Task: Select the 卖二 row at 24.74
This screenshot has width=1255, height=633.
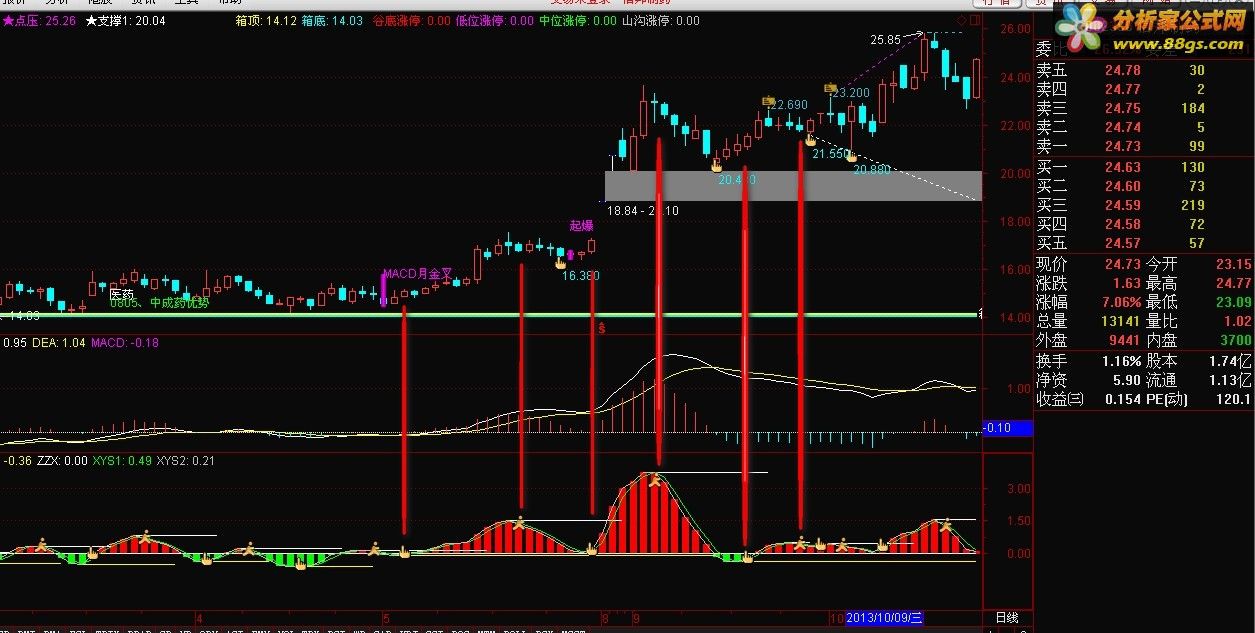Action: coord(1142,127)
